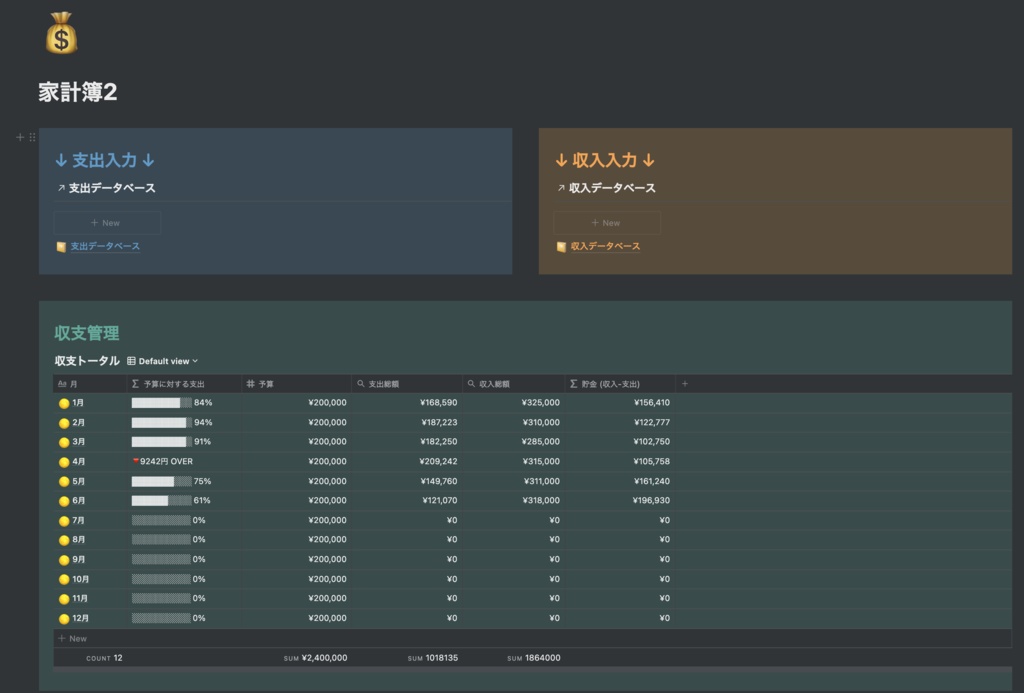This screenshot has height=693, width=1024.
Task: Click the money bag page icon
Action: (61, 33)
